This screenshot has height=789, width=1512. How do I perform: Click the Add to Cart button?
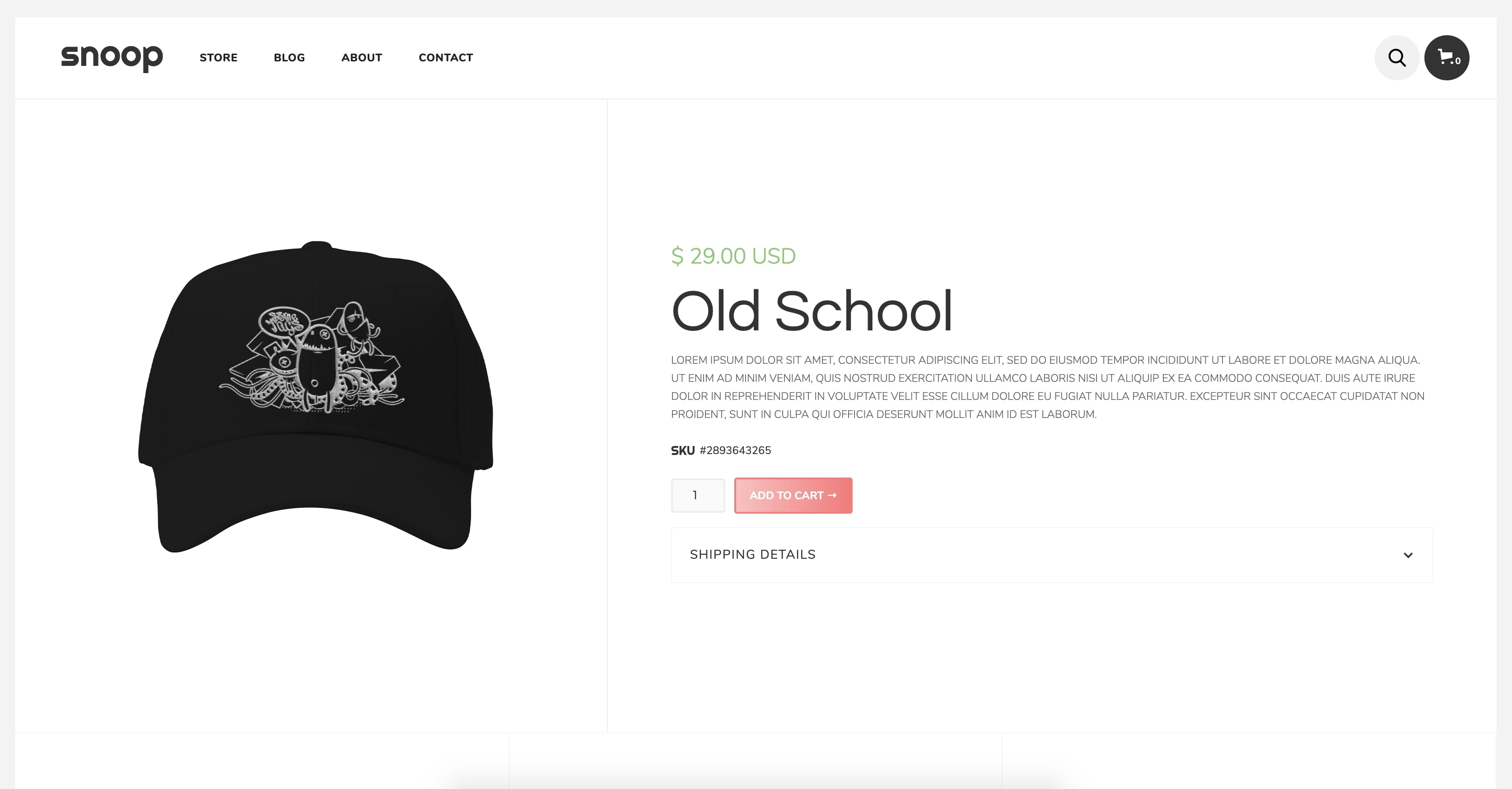(x=793, y=495)
